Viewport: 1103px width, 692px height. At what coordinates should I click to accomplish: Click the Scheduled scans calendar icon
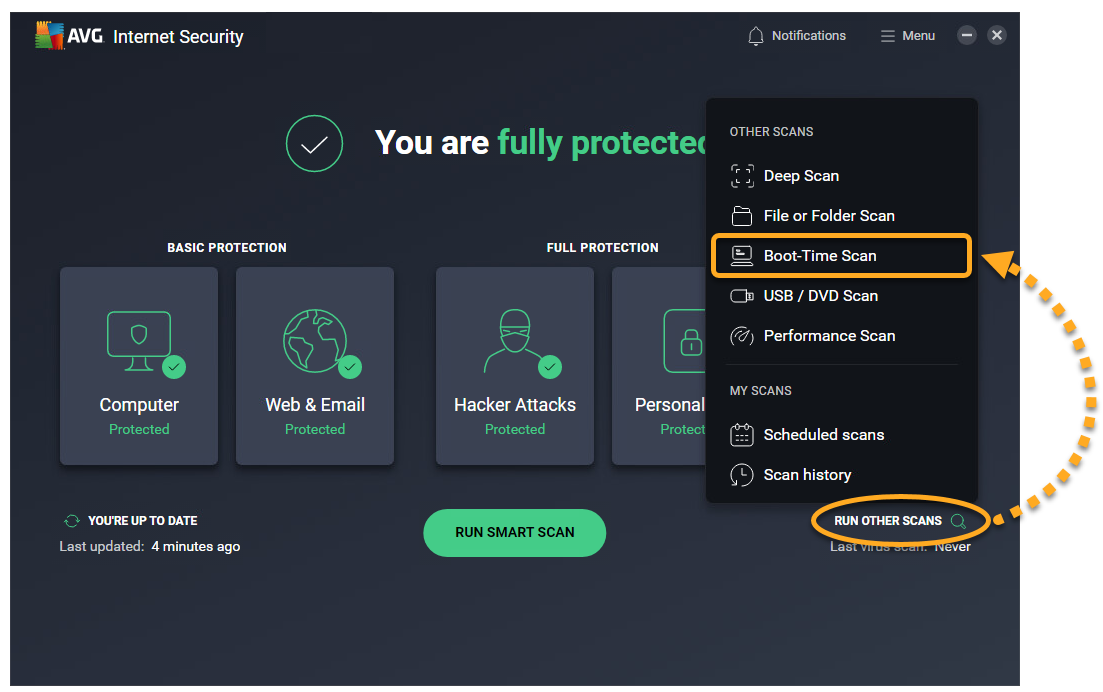742,435
